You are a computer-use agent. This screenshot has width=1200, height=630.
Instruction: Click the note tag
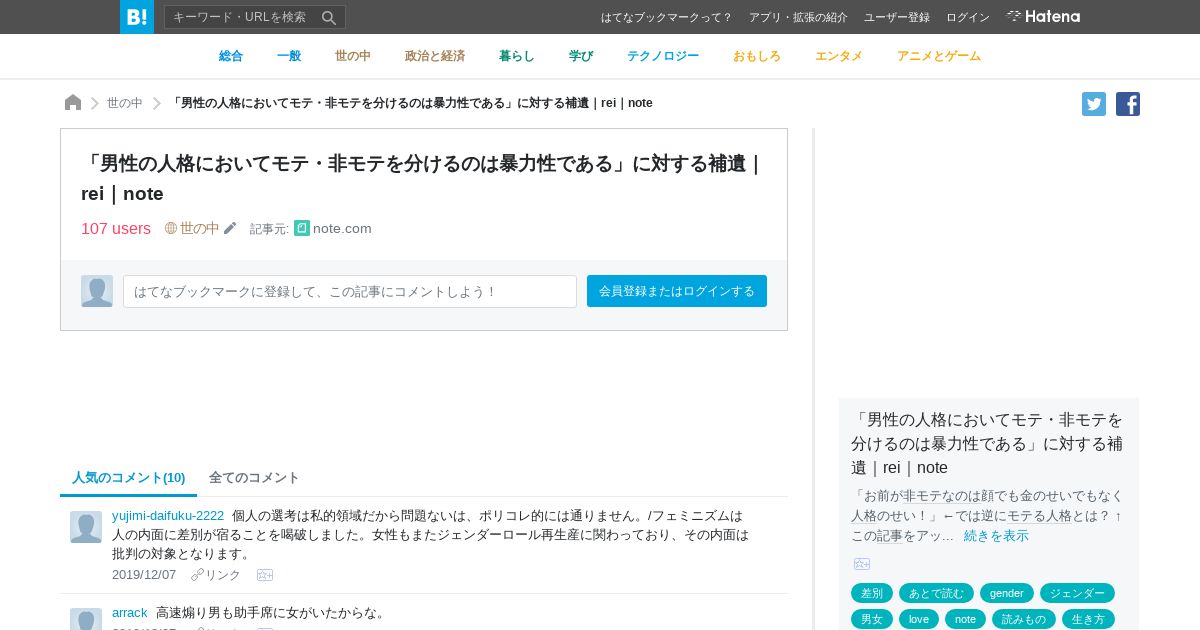click(x=965, y=619)
